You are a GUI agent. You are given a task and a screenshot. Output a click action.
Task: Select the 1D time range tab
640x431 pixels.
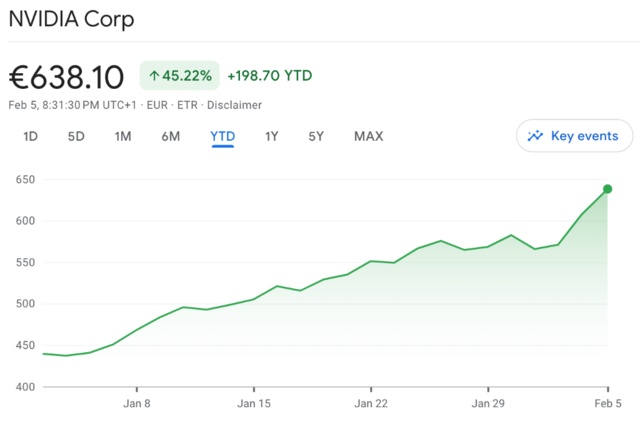tap(30, 136)
